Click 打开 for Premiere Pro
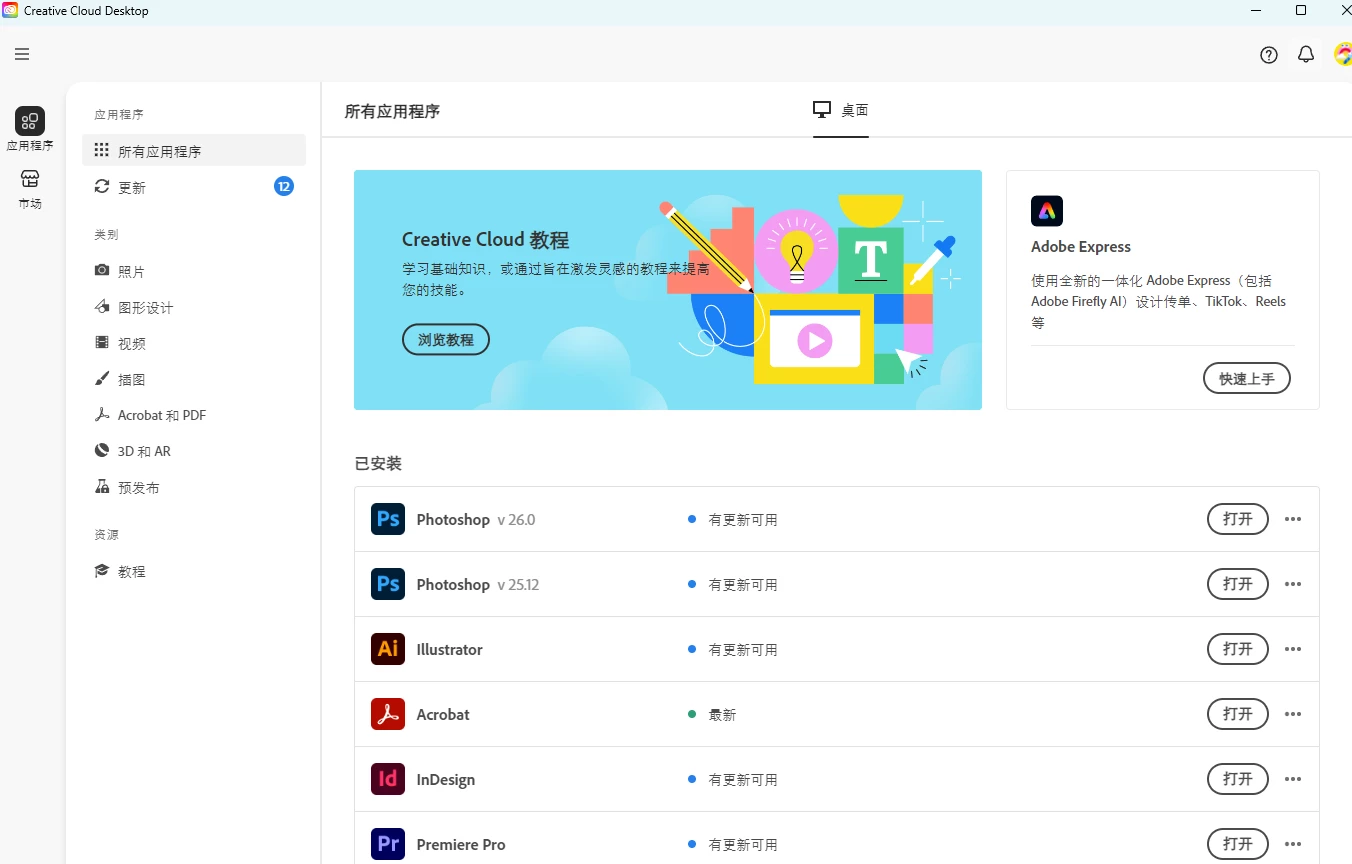1352x864 pixels. [1238, 844]
